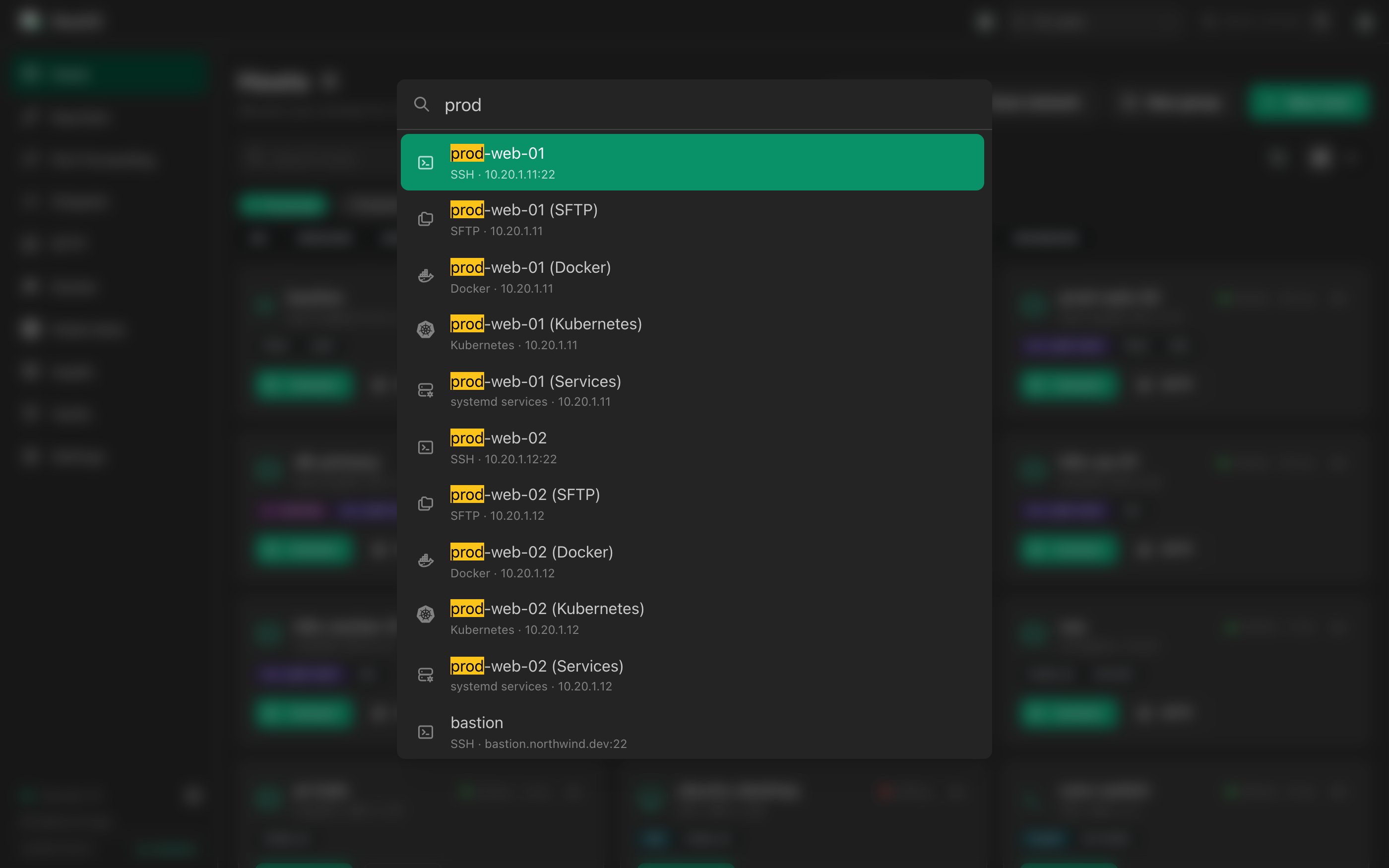Click 'SSH · bastion.northwind.dev:22' address text

(x=538, y=744)
